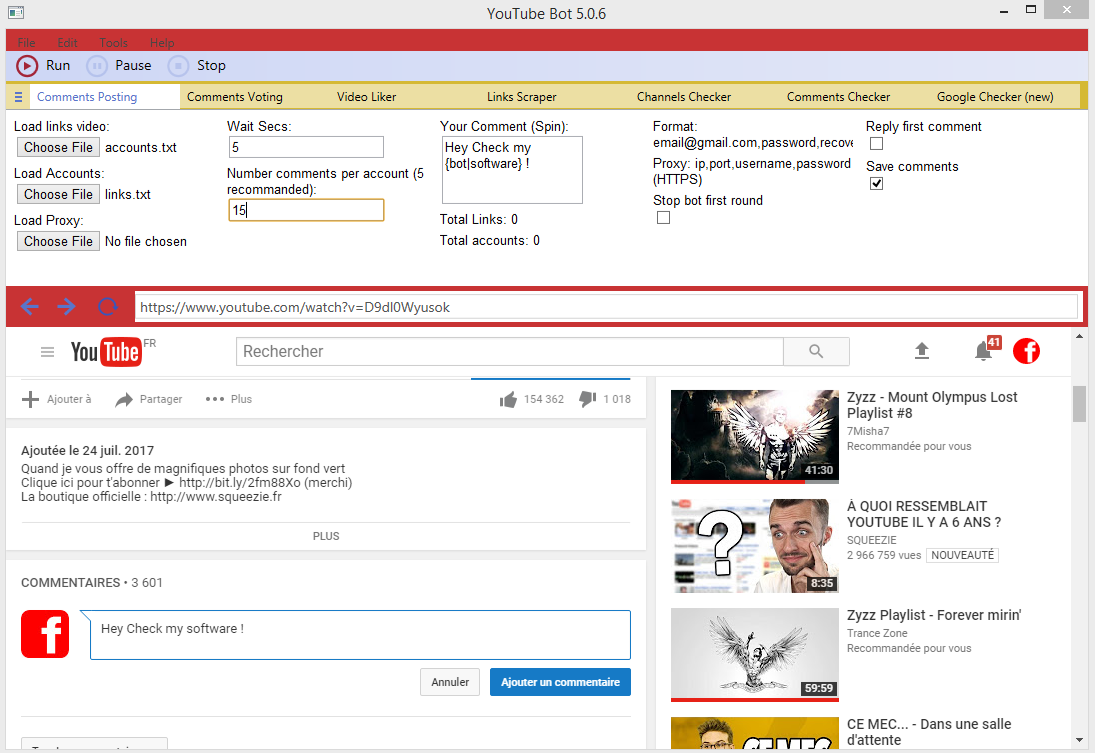Click the Partager share arrow icon
Screen dimensions: 1095x753
[x=124, y=400]
